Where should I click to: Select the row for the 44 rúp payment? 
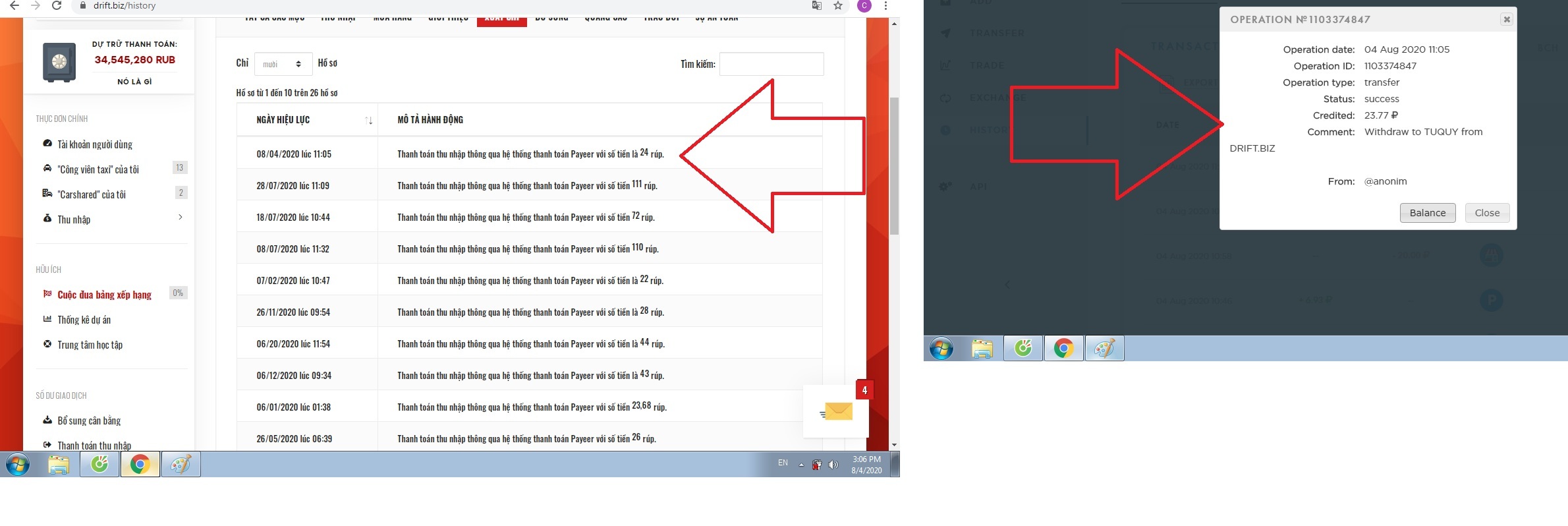point(530,343)
